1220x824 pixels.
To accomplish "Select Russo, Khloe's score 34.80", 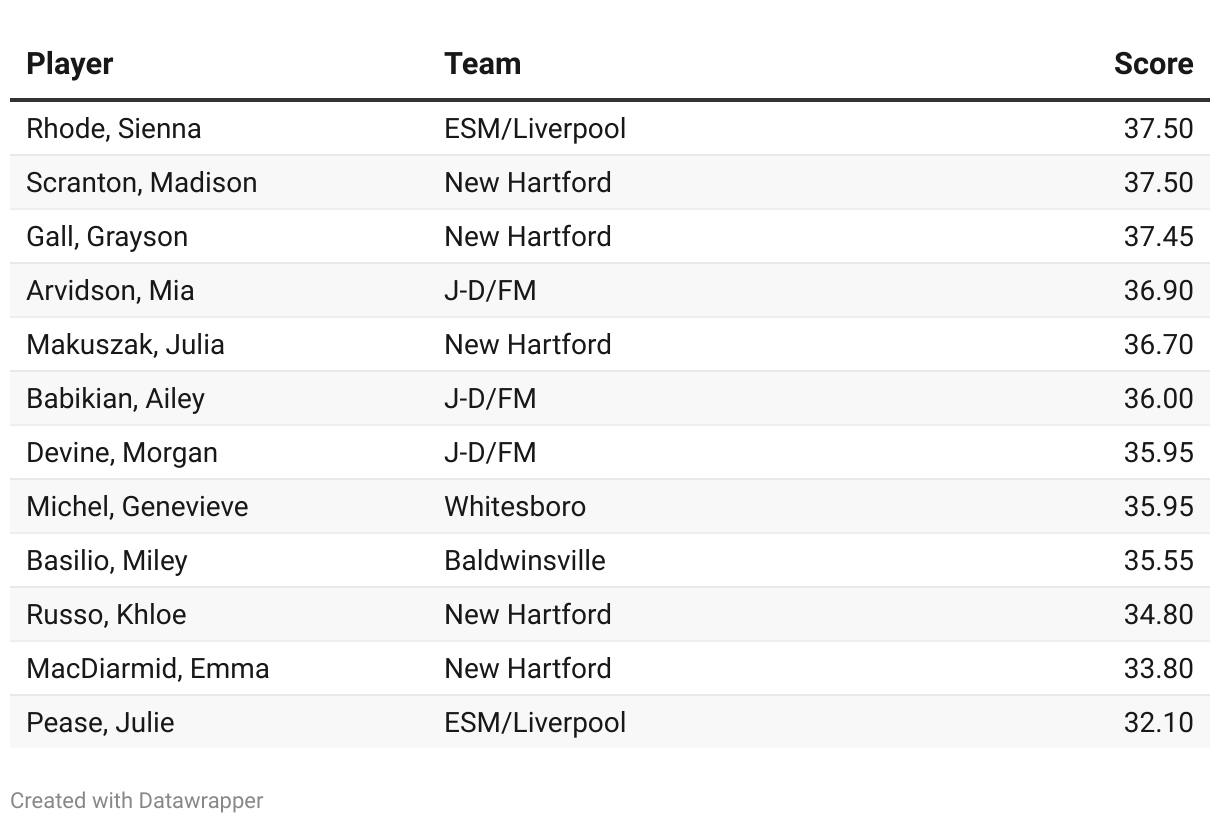I will [x=1158, y=615].
